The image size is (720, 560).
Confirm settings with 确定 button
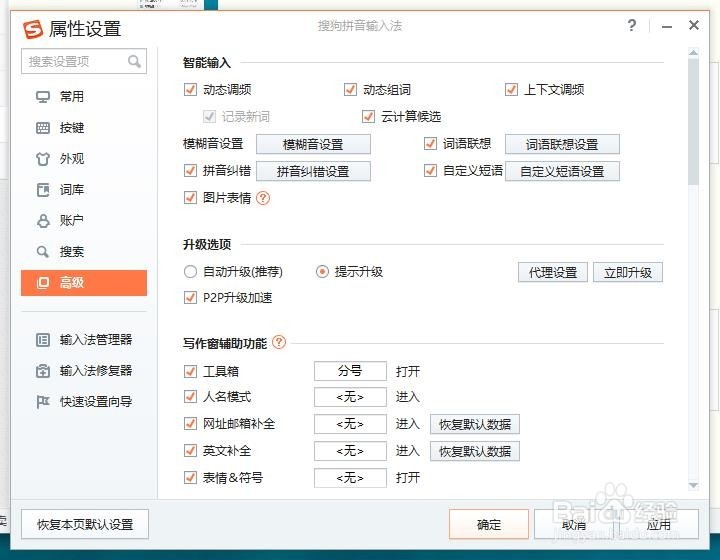489,524
